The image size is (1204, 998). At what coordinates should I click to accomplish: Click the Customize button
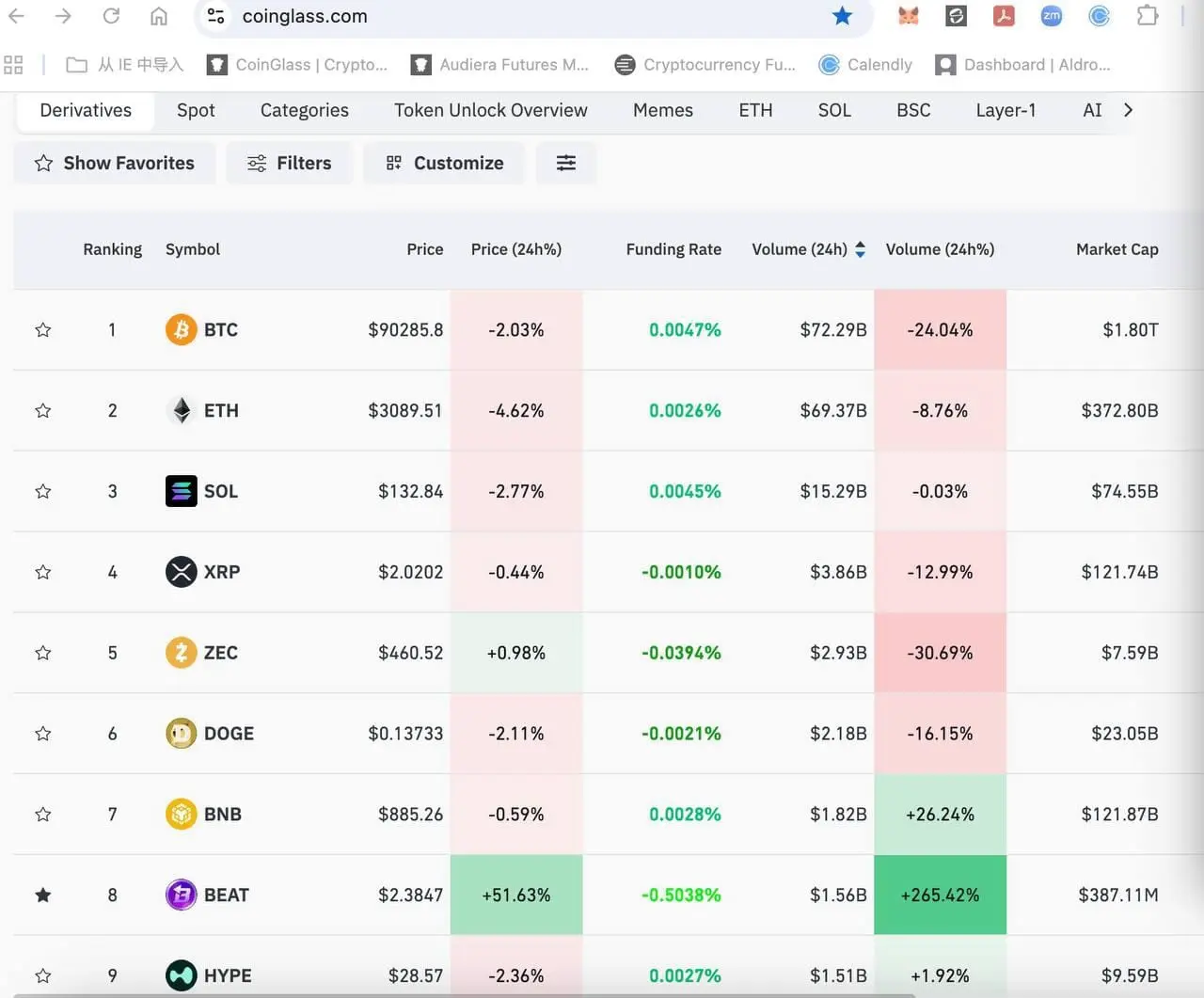(444, 163)
